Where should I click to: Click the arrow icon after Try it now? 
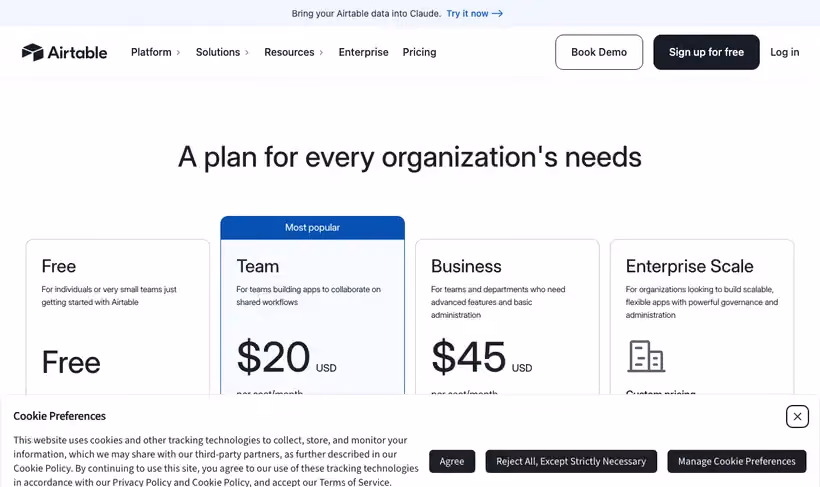point(497,14)
